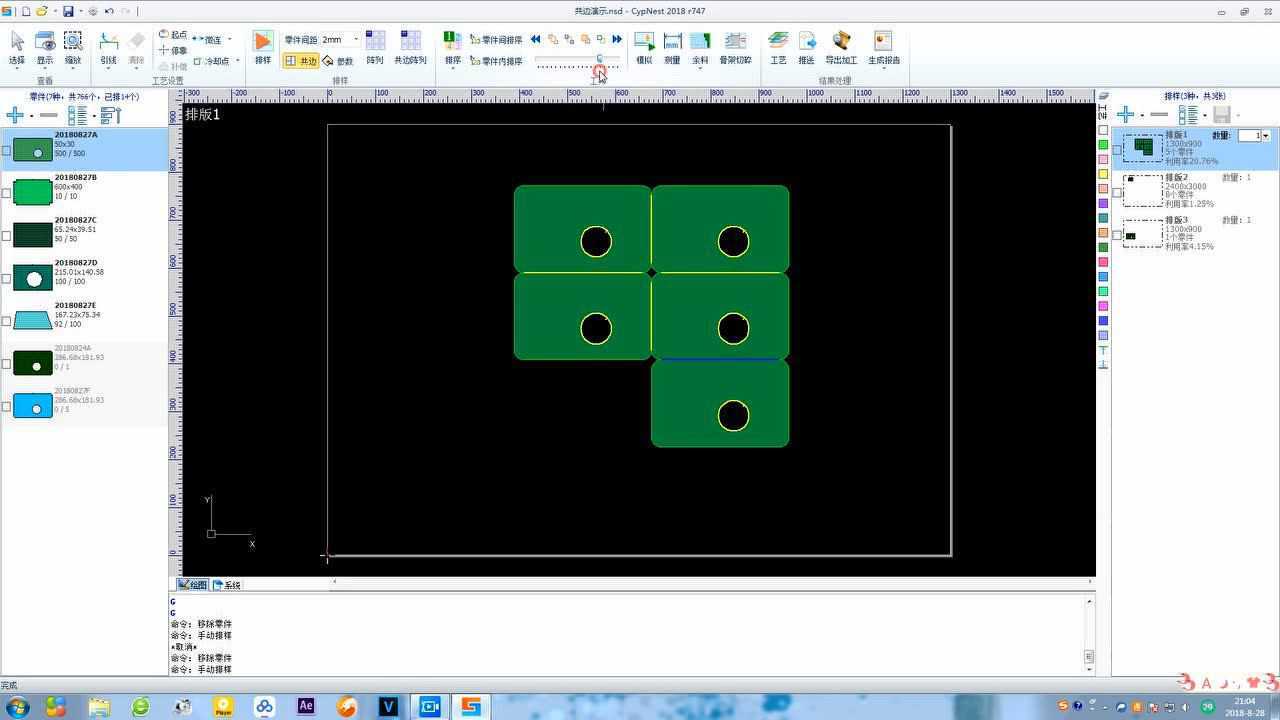Click the 排样 auto-nest play icon

(x=262, y=41)
